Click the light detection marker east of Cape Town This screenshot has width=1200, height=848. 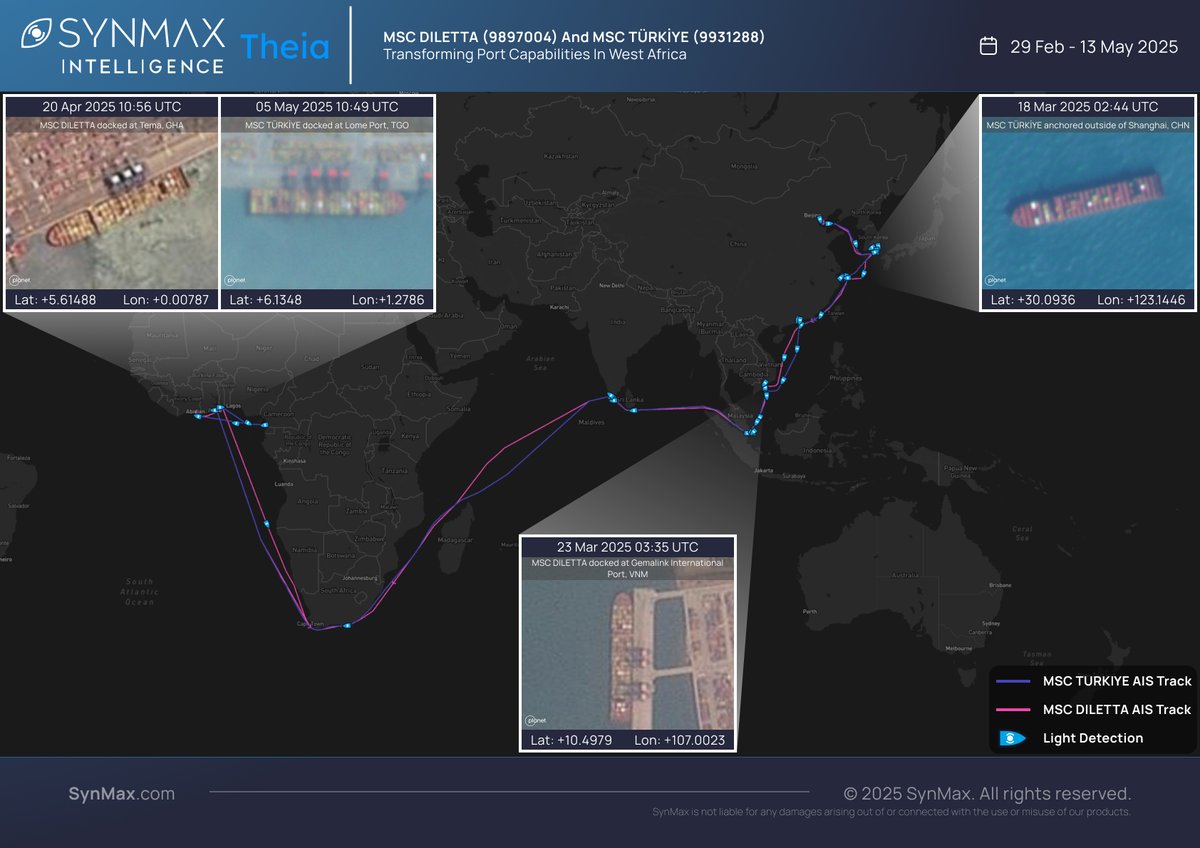tap(347, 626)
